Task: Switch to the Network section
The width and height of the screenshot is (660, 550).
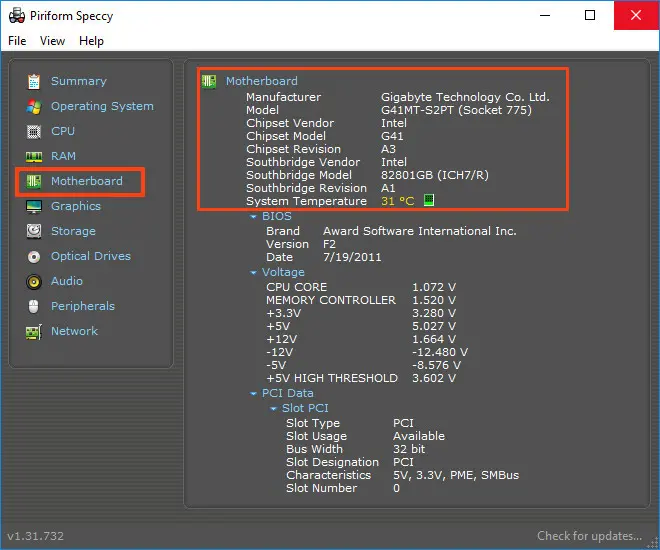Action: (x=75, y=331)
